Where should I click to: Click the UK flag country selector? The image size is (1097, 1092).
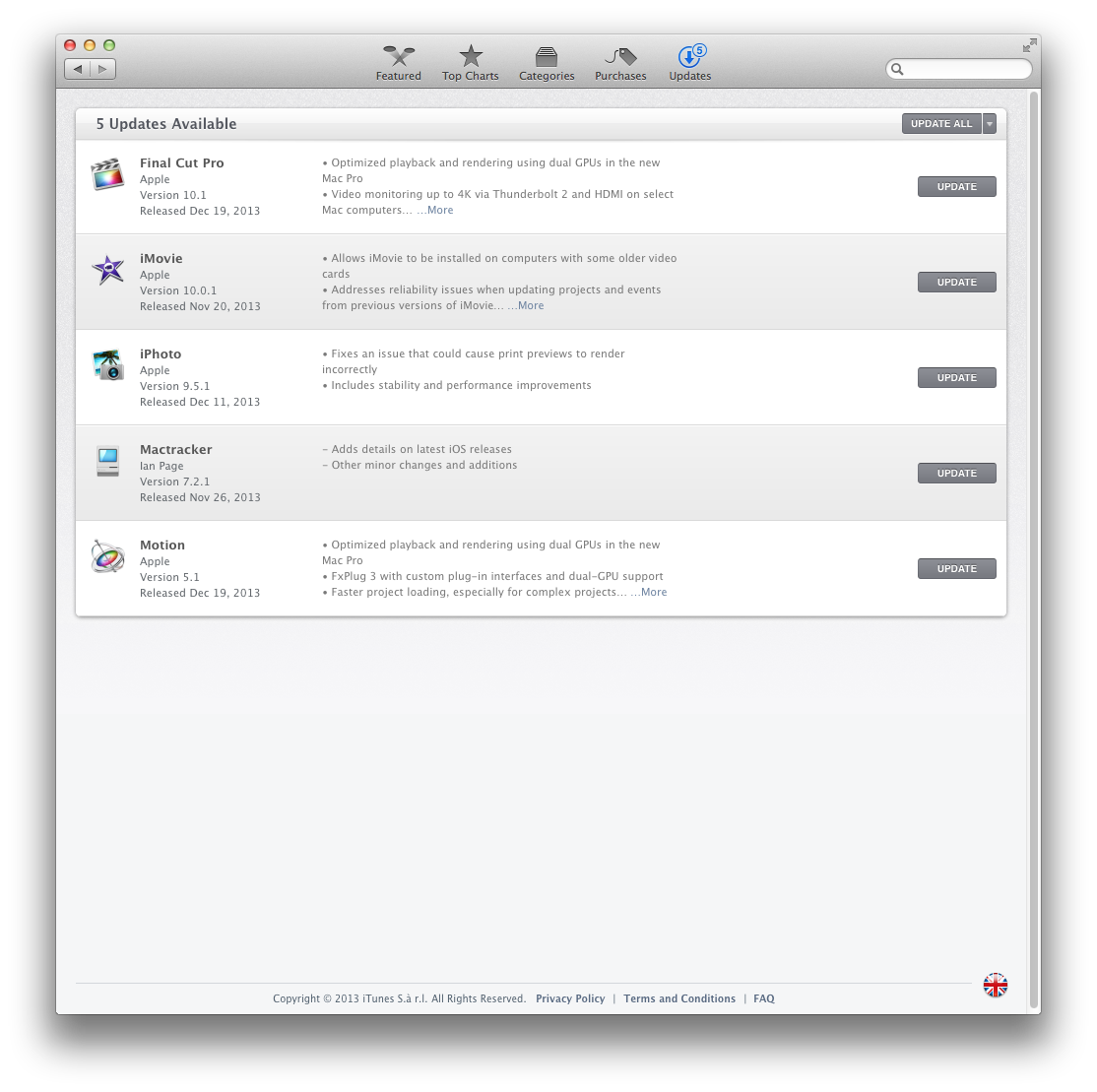995,985
